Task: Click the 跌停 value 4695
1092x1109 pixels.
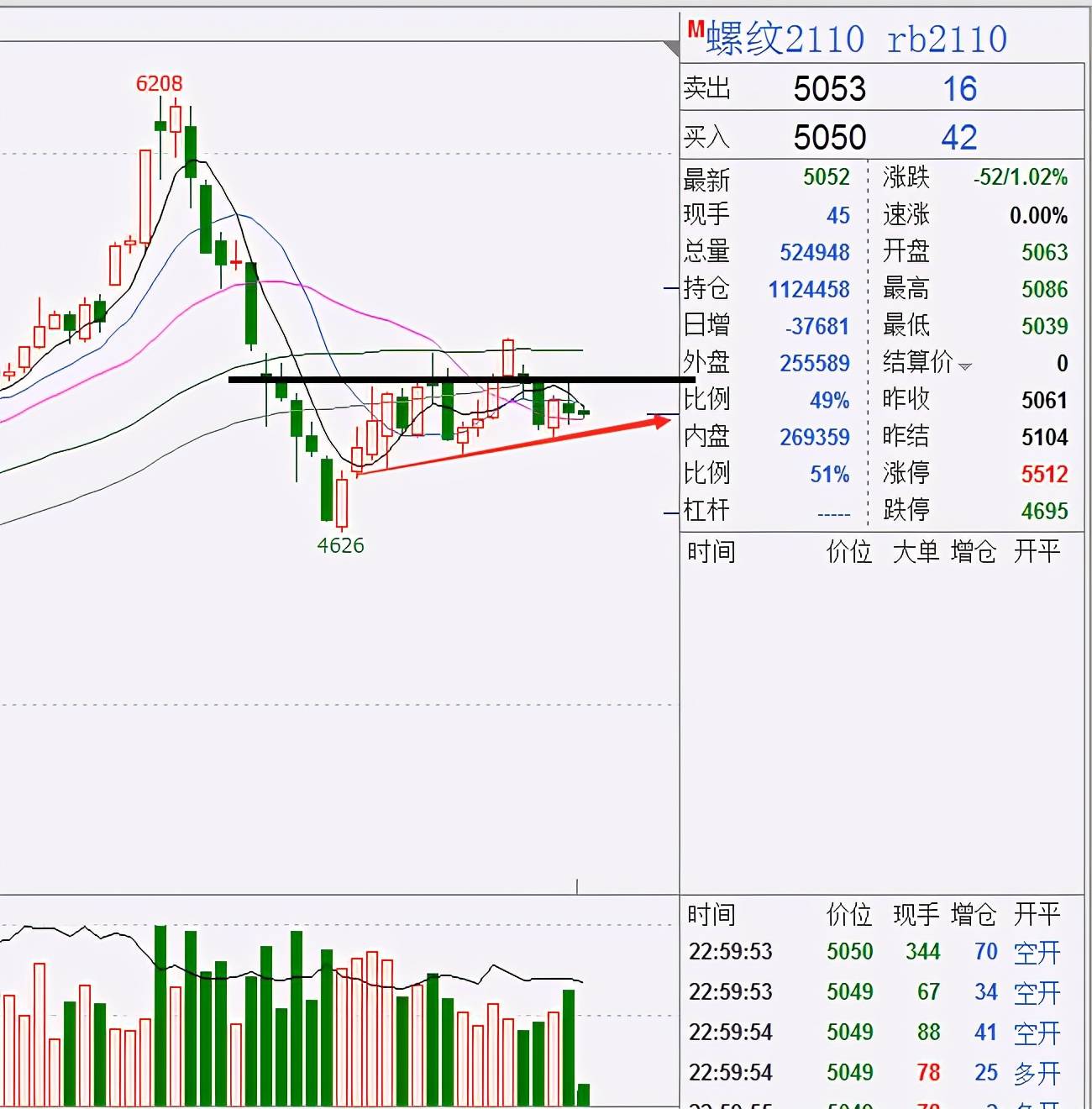Action: coord(1044,511)
